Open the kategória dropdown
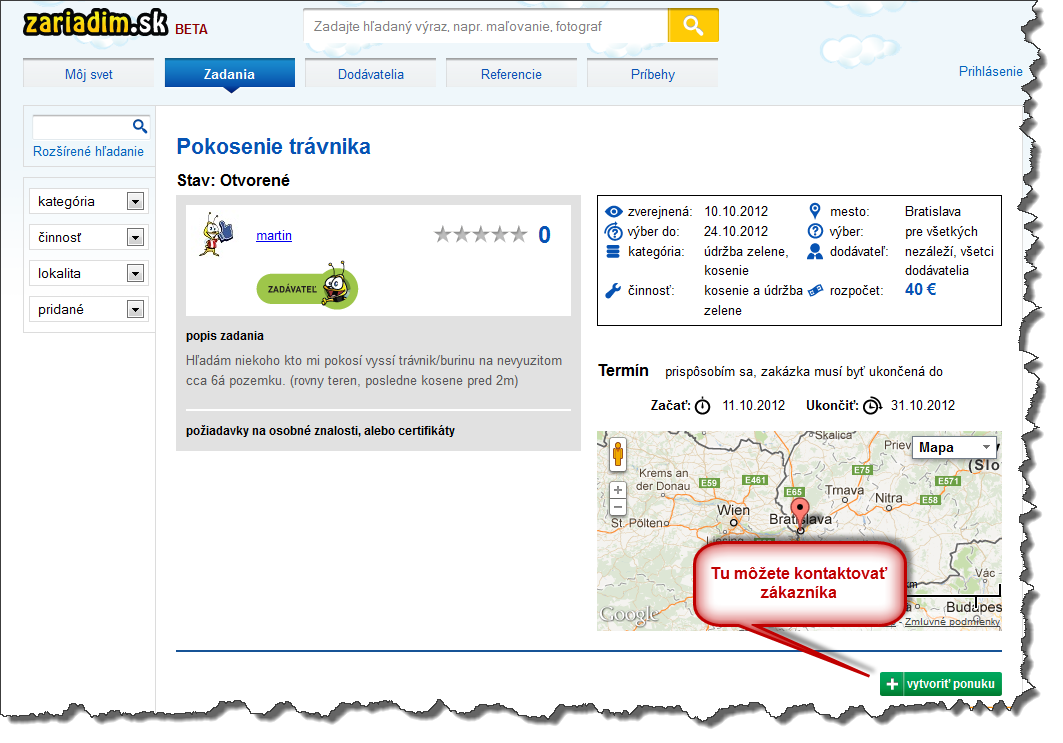The width and height of the screenshot is (1063, 743). pos(89,201)
